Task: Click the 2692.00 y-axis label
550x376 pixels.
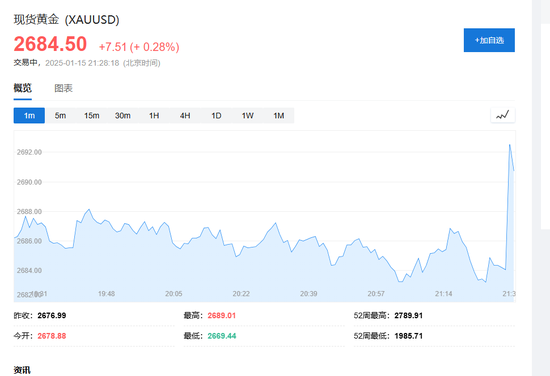Action: (x=29, y=152)
